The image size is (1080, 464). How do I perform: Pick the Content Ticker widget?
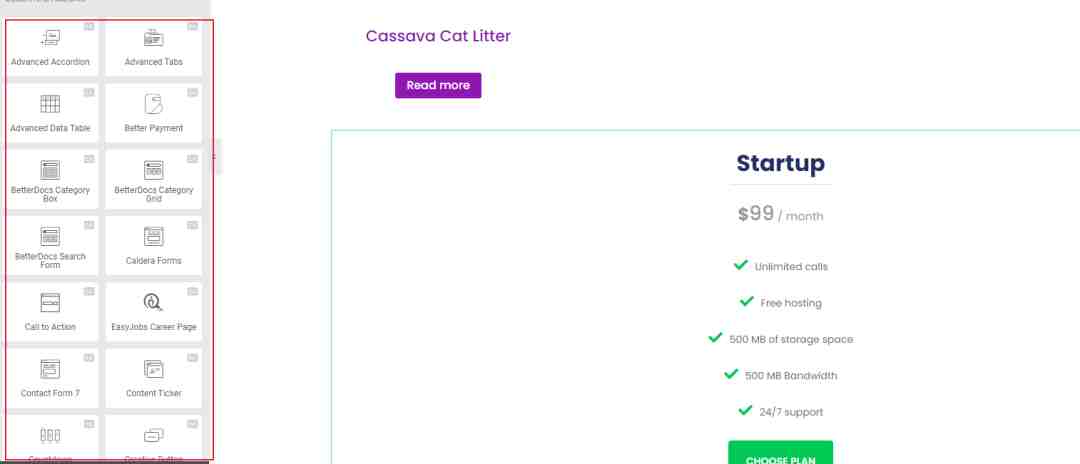coord(154,378)
